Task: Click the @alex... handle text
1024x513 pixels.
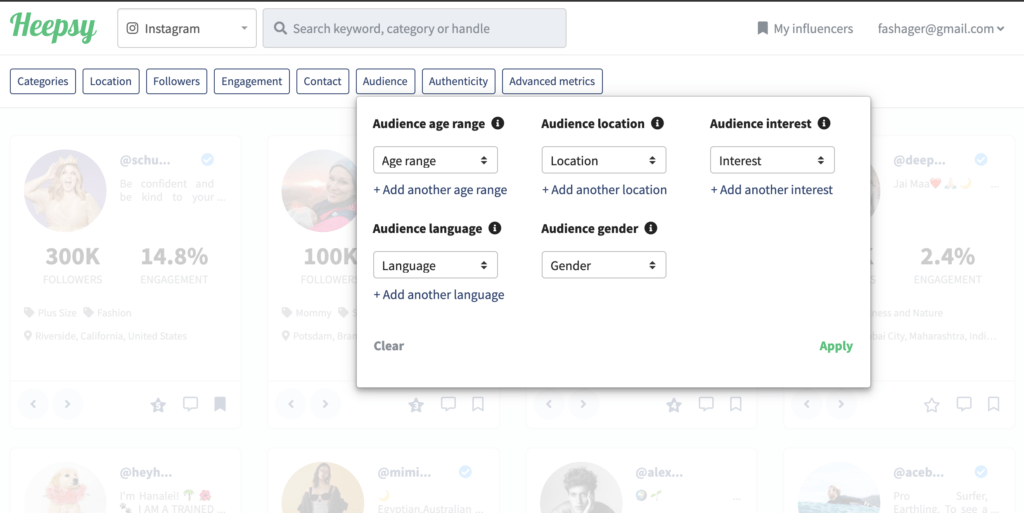Action: tap(659, 473)
